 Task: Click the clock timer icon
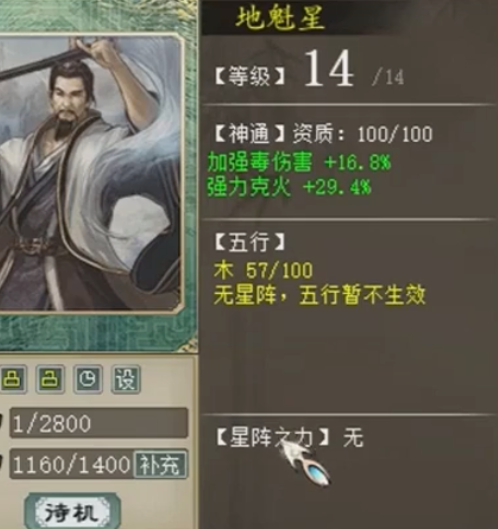pyautogui.click(x=88, y=379)
